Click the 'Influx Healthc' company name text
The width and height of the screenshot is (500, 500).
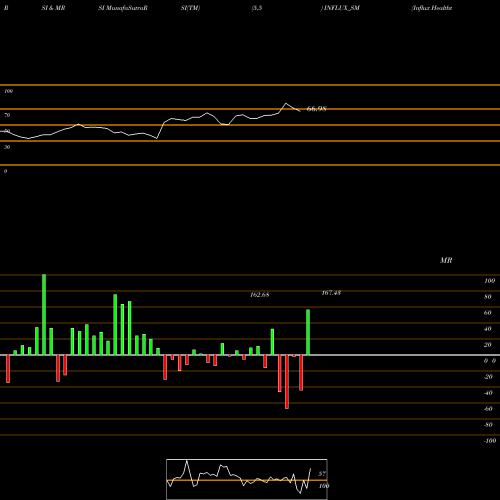[x=432, y=8]
